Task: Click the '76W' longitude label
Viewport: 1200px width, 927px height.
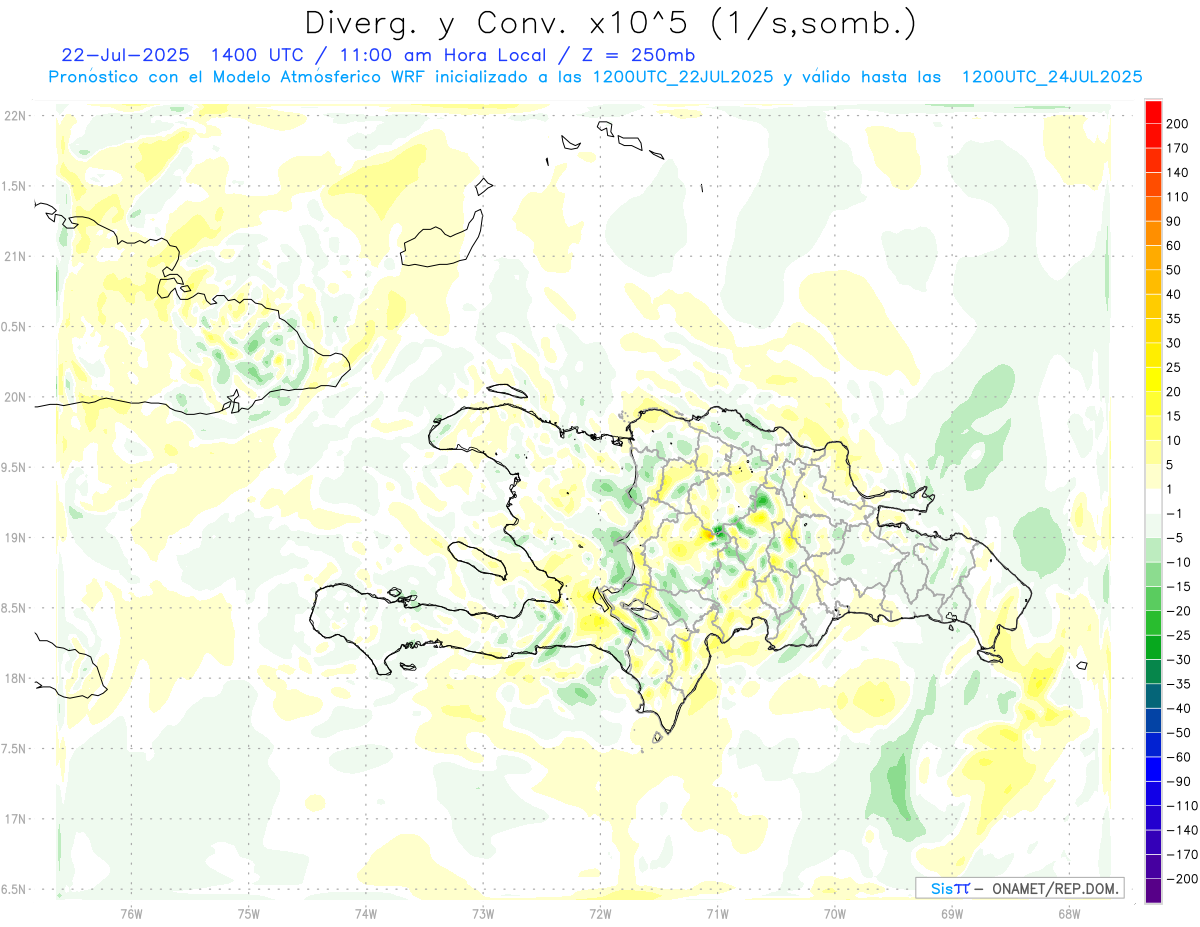Action: [x=131, y=913]
